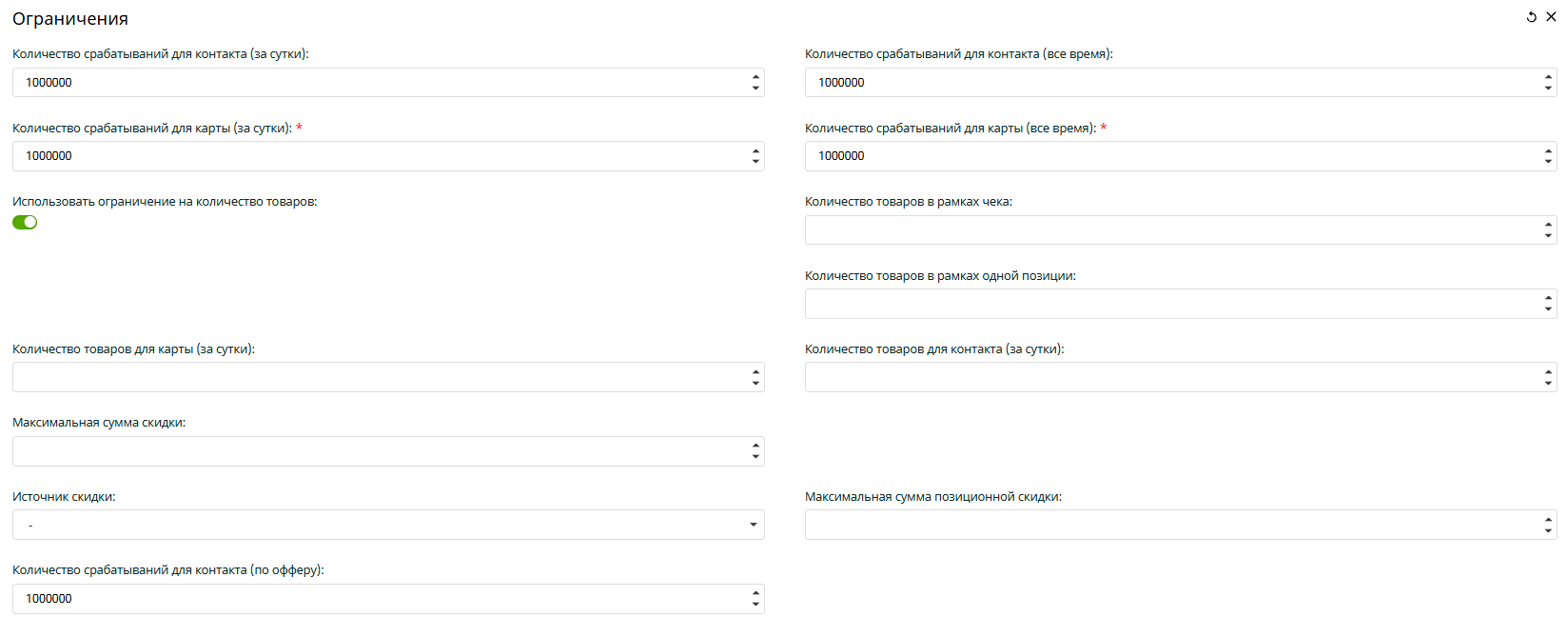This screenshot has width=1568, height=617.
Task: Increase Максимальная сумма скидки value
Action: pos(755,446)
